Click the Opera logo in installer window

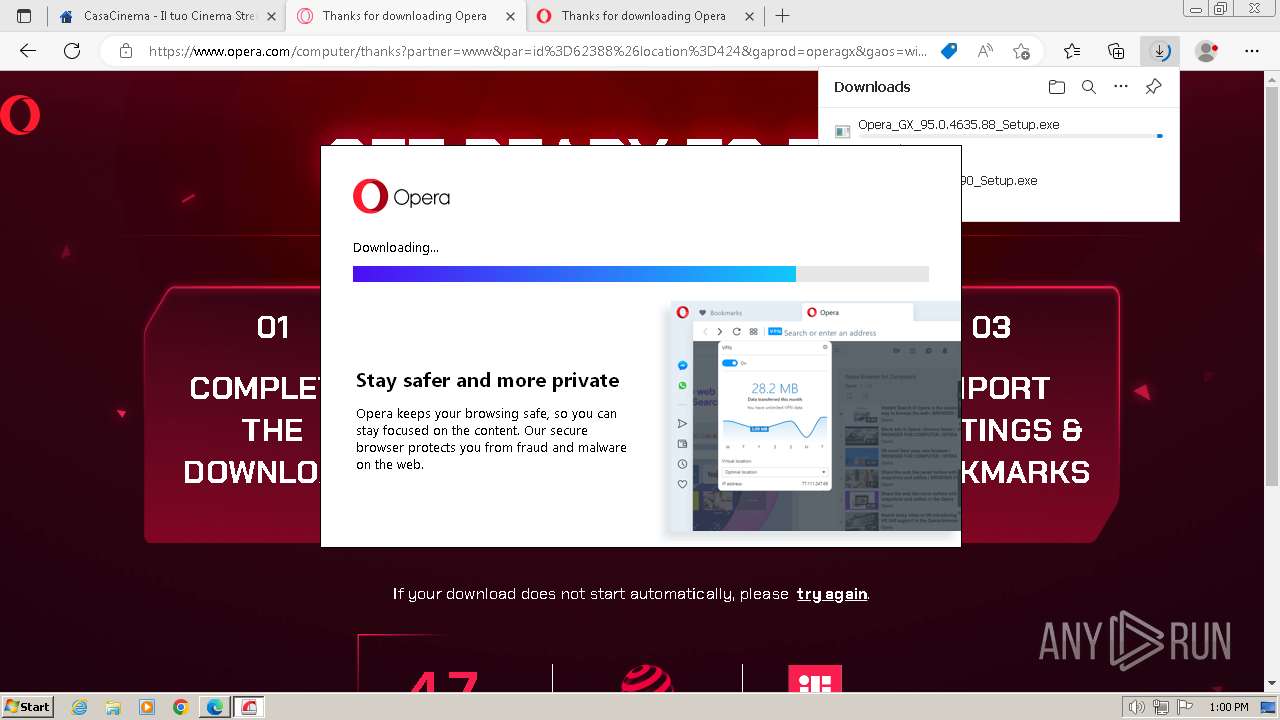(401, 197)
